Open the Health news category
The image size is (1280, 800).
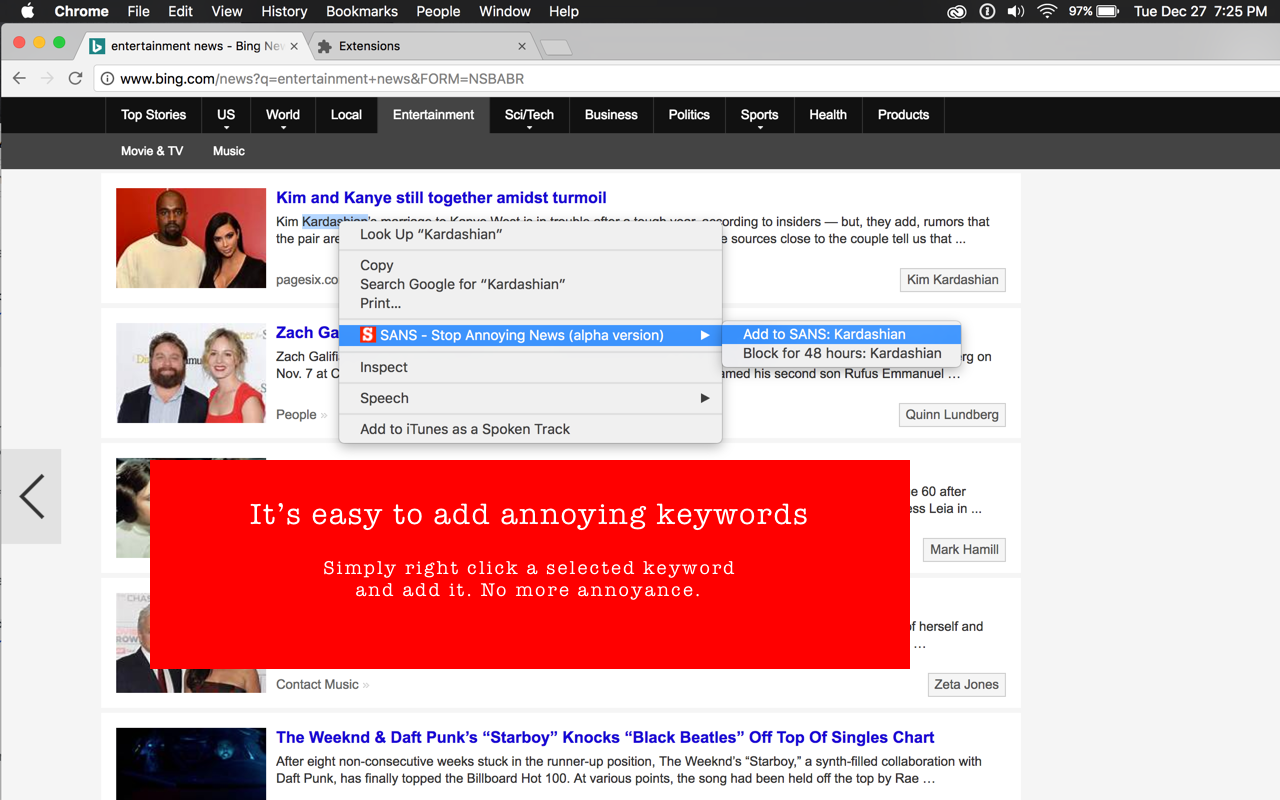pos(828,115)
